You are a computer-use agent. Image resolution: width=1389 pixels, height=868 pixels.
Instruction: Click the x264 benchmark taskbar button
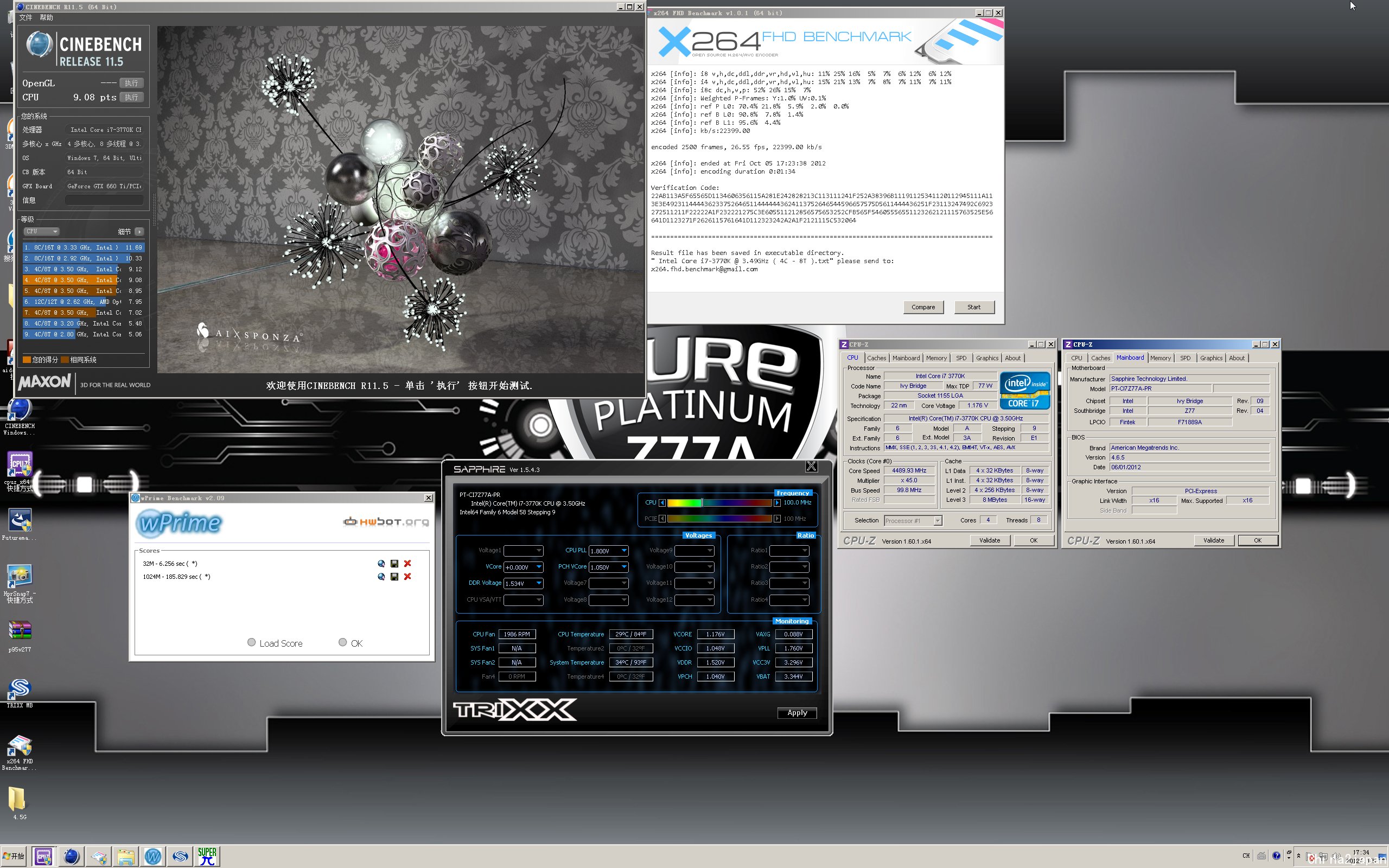[x=99, y=857]
